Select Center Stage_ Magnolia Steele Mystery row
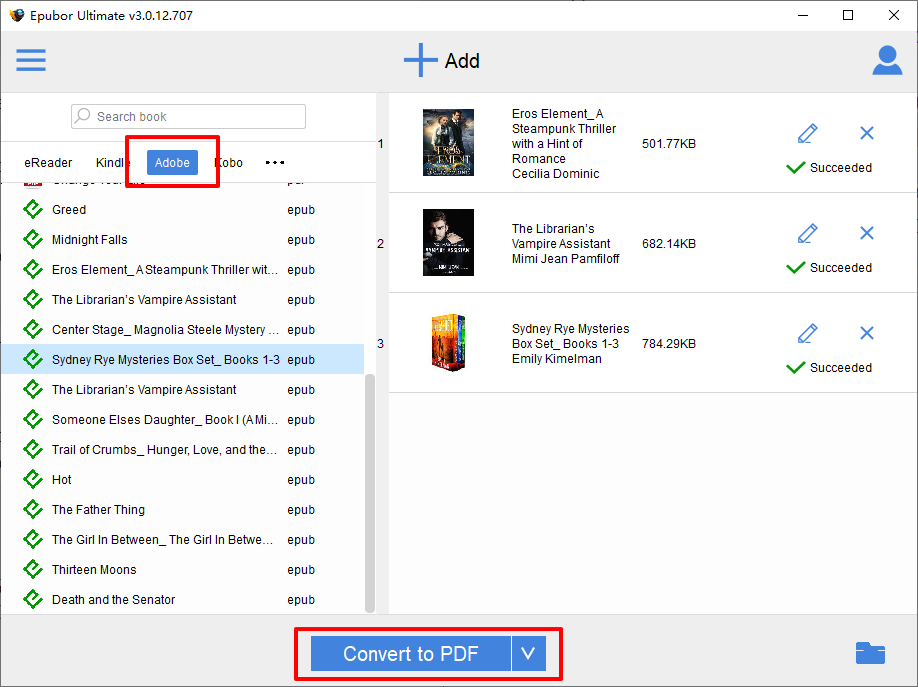This screenshot has width=918, height=687. click(x=183, y=329)
